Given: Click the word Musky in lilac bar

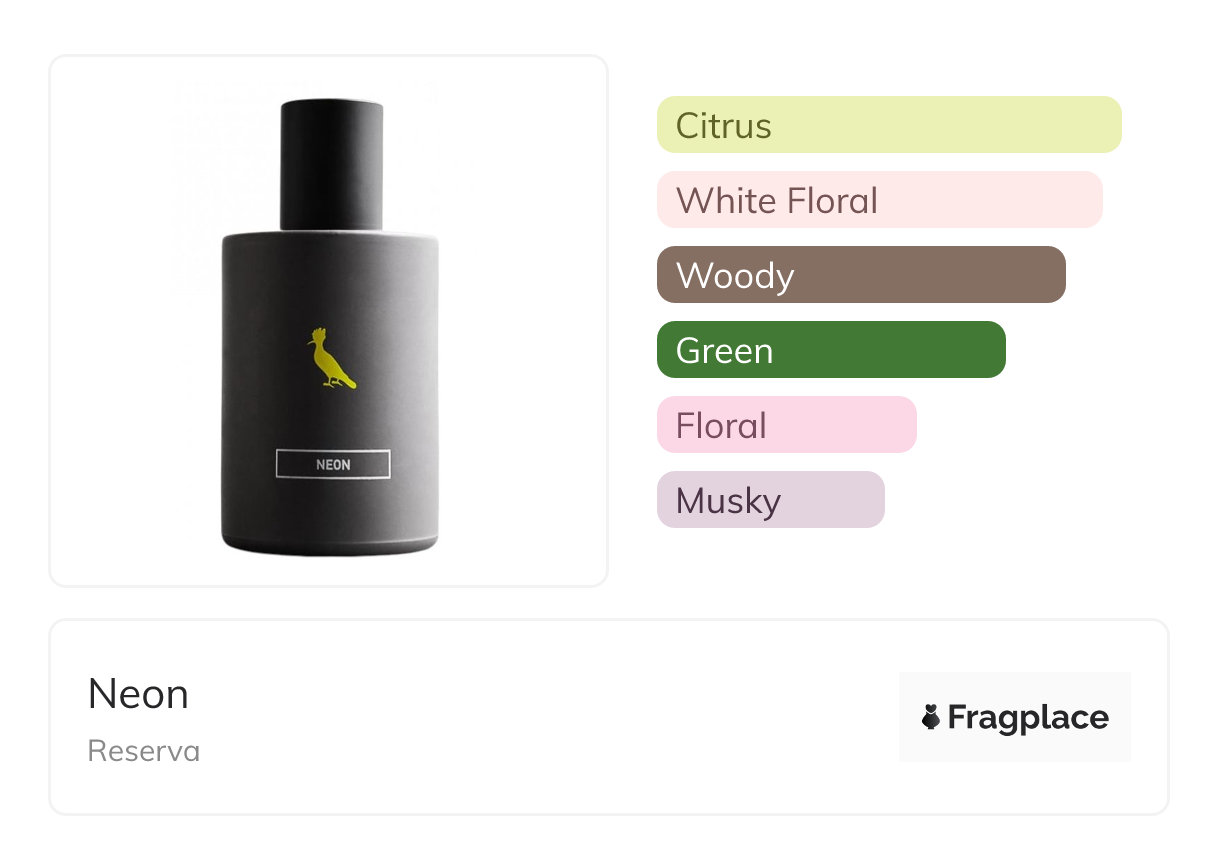Looking at the screenshot, I should point(728,501).
